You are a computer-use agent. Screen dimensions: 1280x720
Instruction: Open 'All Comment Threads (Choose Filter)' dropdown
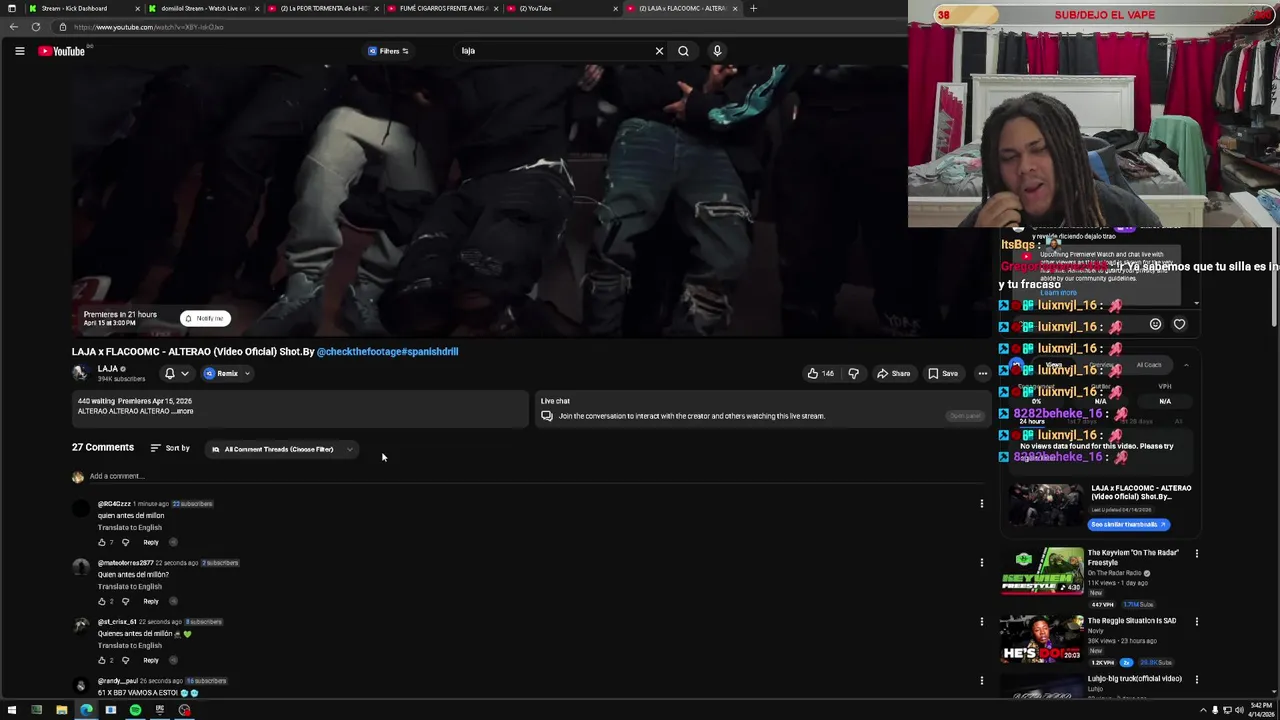283,449
